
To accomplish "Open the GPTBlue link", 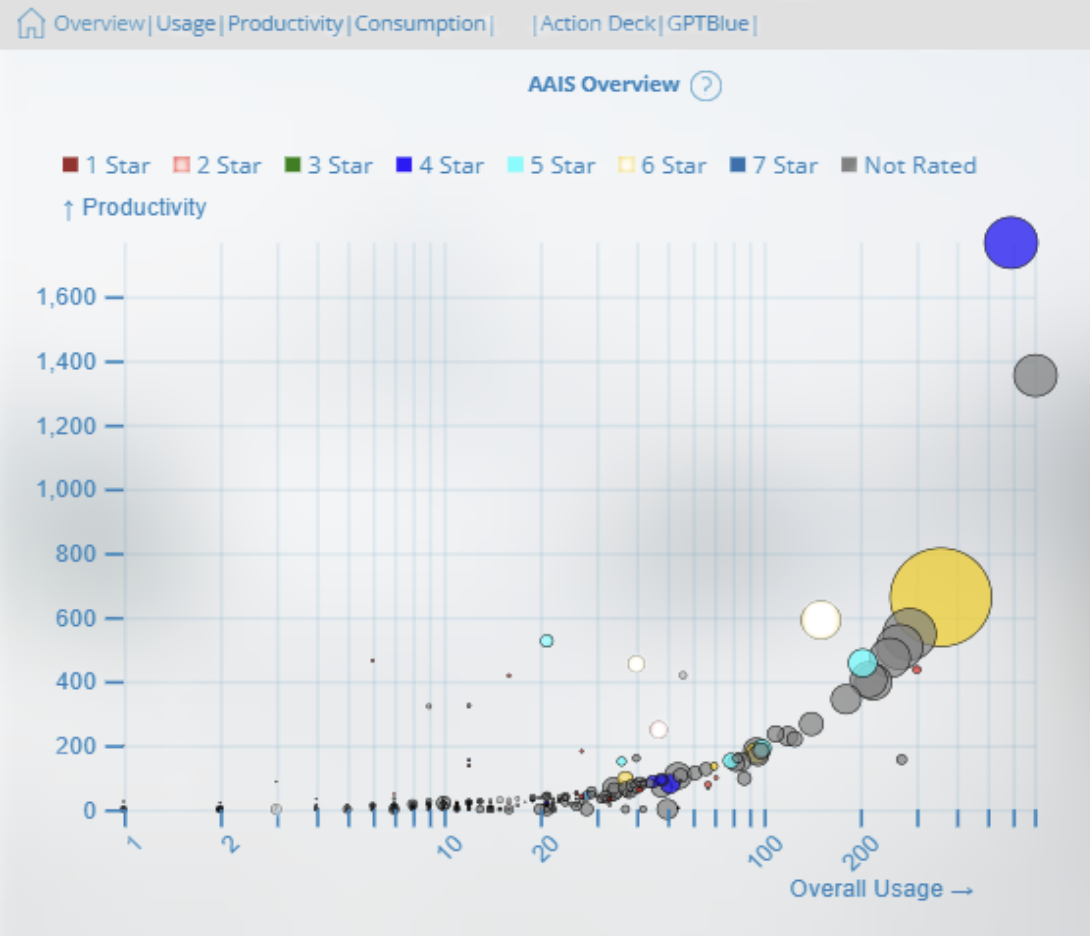I will click(x=708, y=24).
